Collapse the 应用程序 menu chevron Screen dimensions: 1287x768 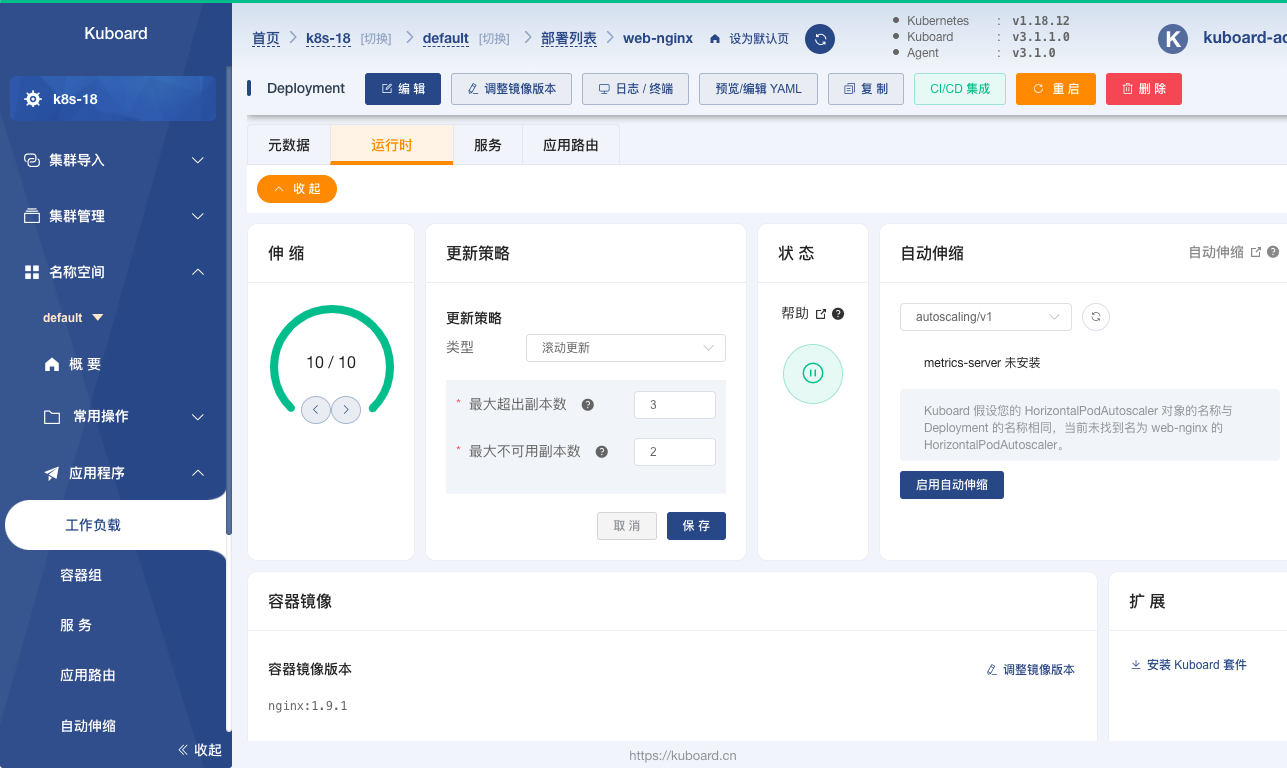click(198, 473)
